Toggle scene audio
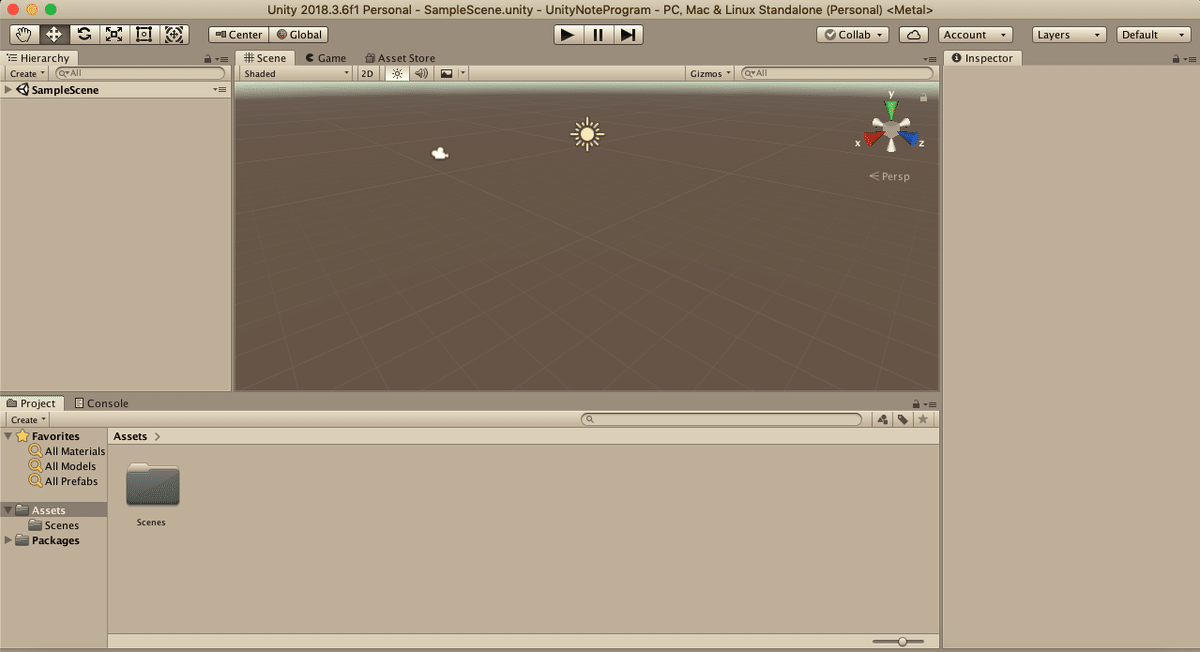 [x=421, y=73]
